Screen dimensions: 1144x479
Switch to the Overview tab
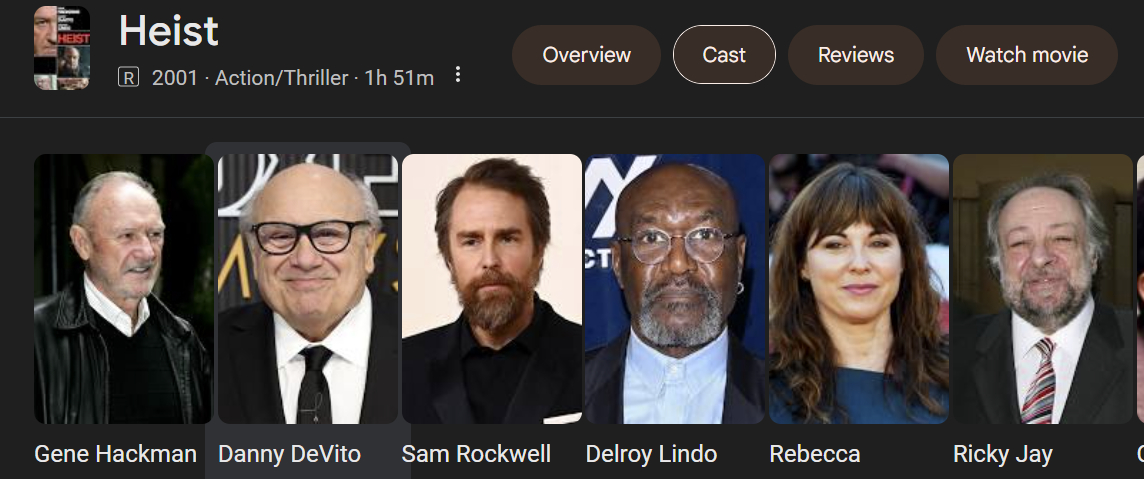(x=586, y=55)
